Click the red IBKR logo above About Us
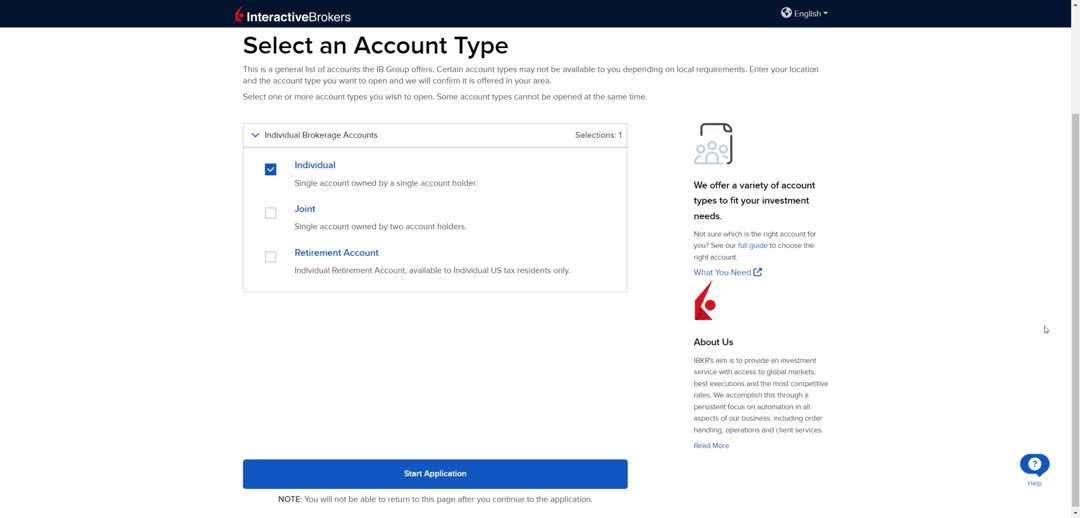 point(705,300)
